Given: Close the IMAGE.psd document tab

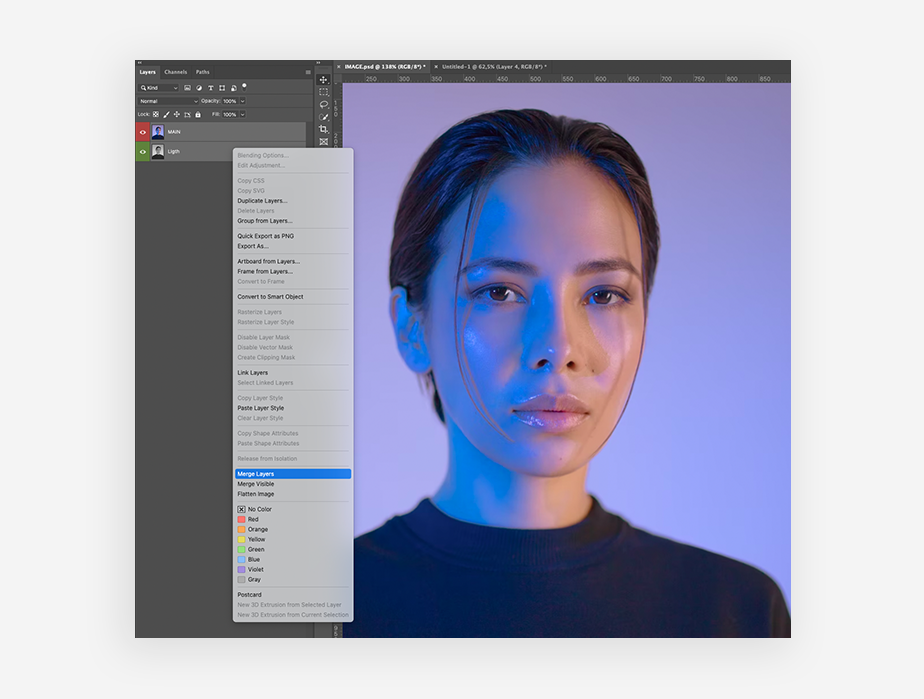Looking at the screenshot, I should coord(338,67).
